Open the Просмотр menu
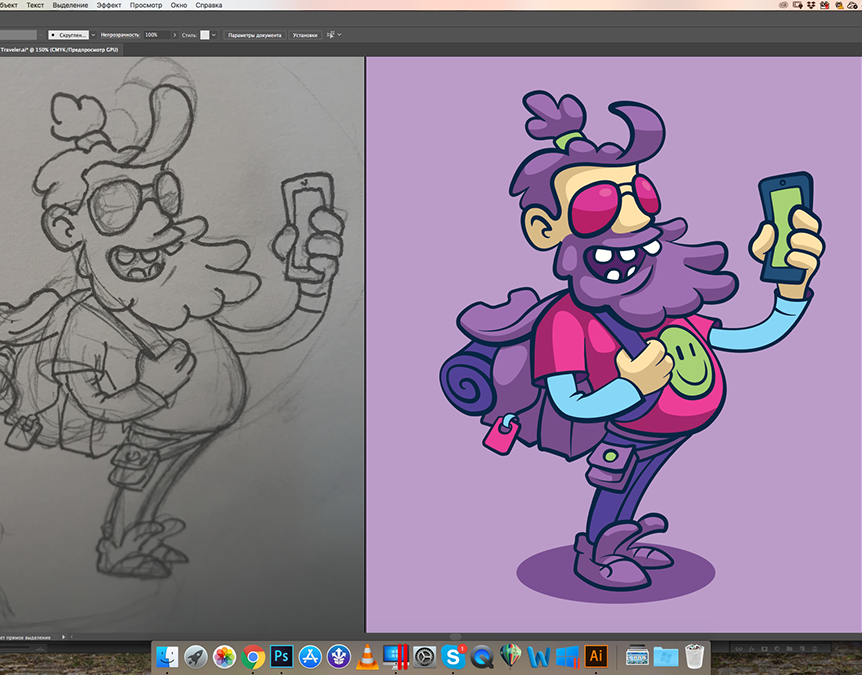Screen dimensions: 862x675 [146, 5]
